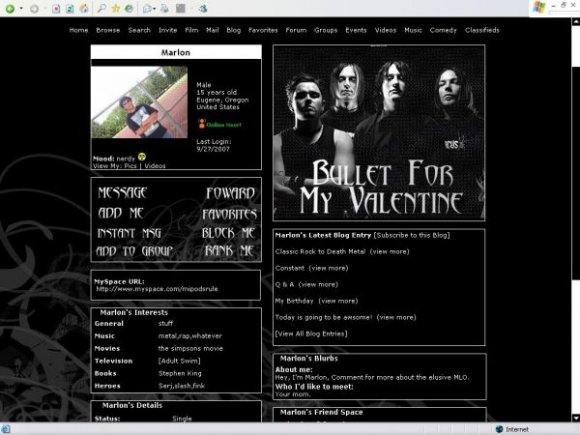View Marlon's Pics link
Viewport: 580px width, 435px height.
tap(130, 166)
